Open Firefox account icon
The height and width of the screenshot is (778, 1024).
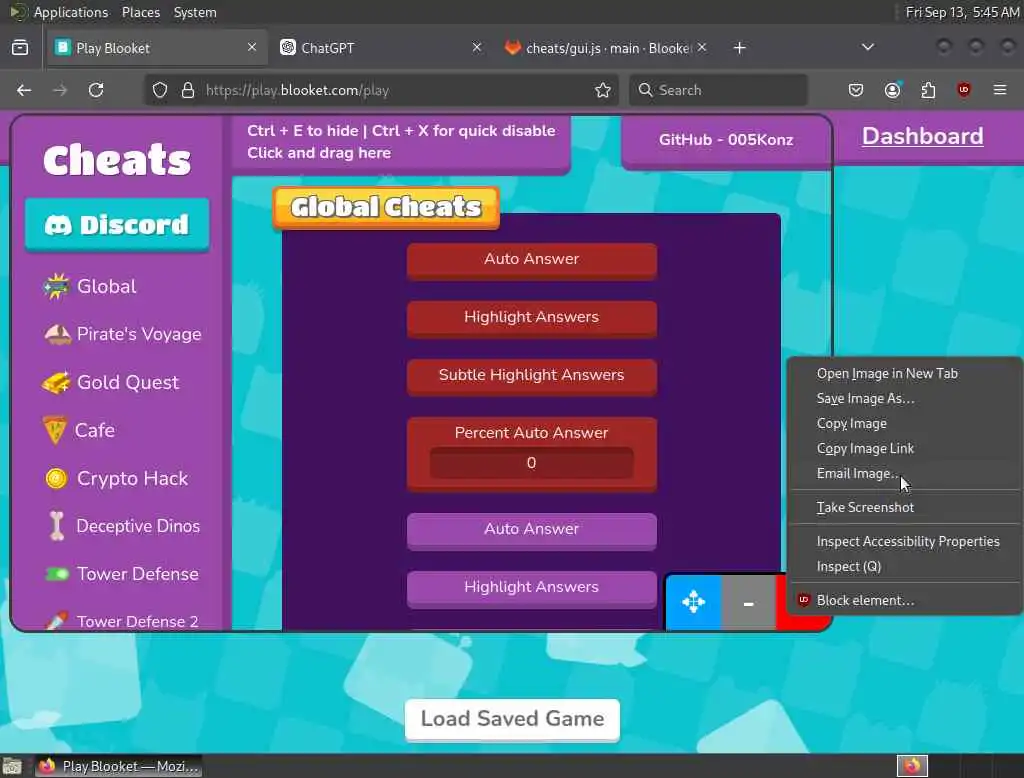tap(892, 90)
